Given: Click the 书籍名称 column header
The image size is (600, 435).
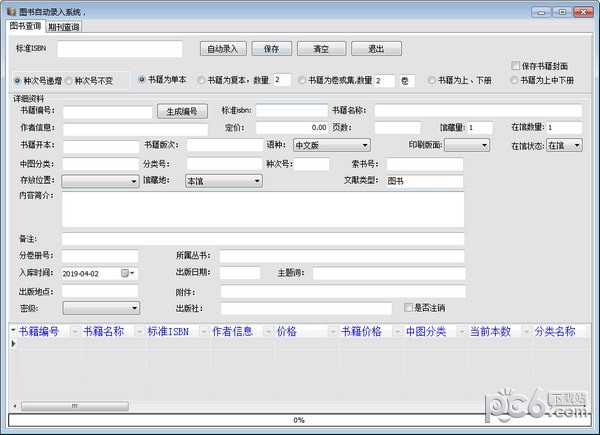Looking at the screenshot, I should tap(103, 331).
